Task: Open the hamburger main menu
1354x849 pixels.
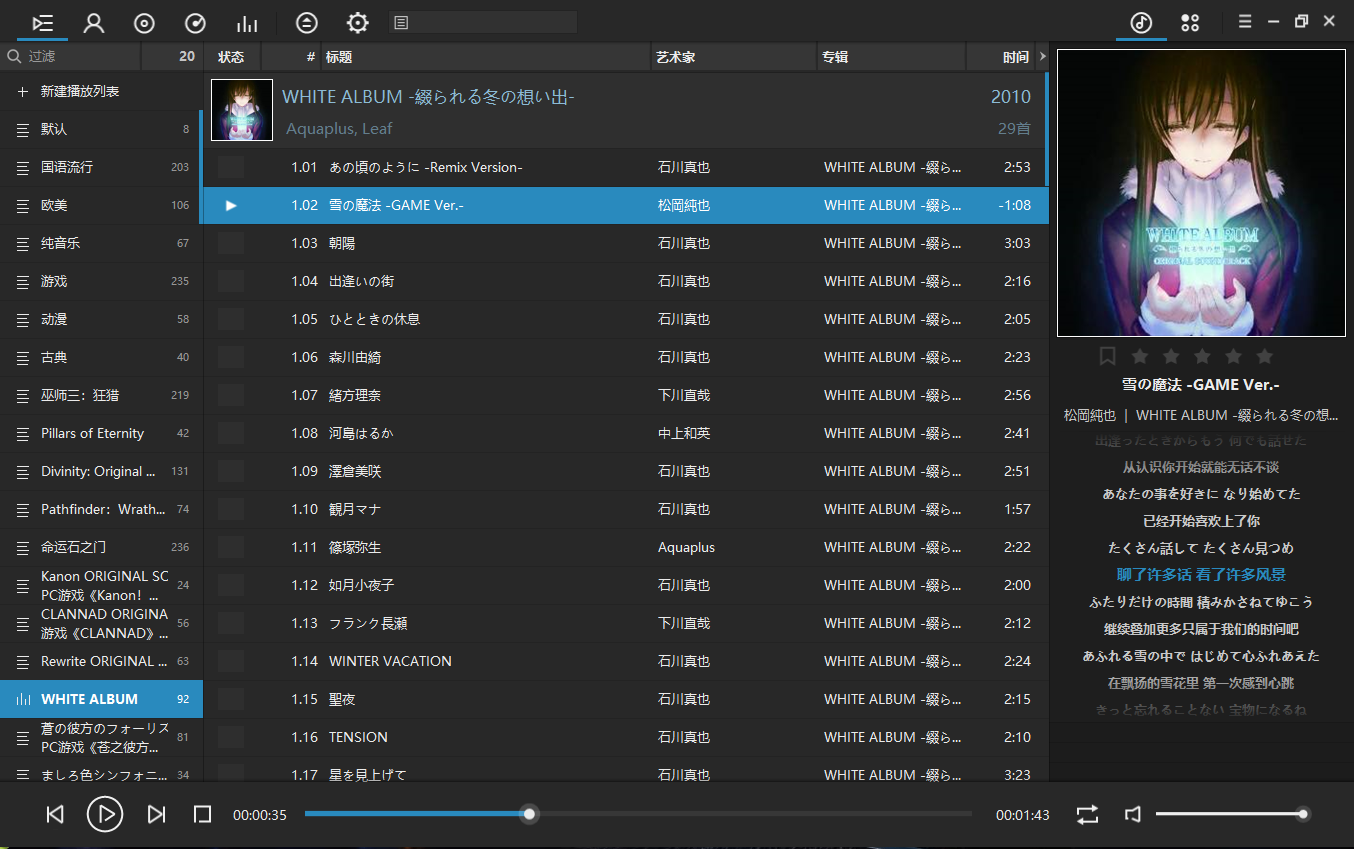Action: coord(1245,22)
